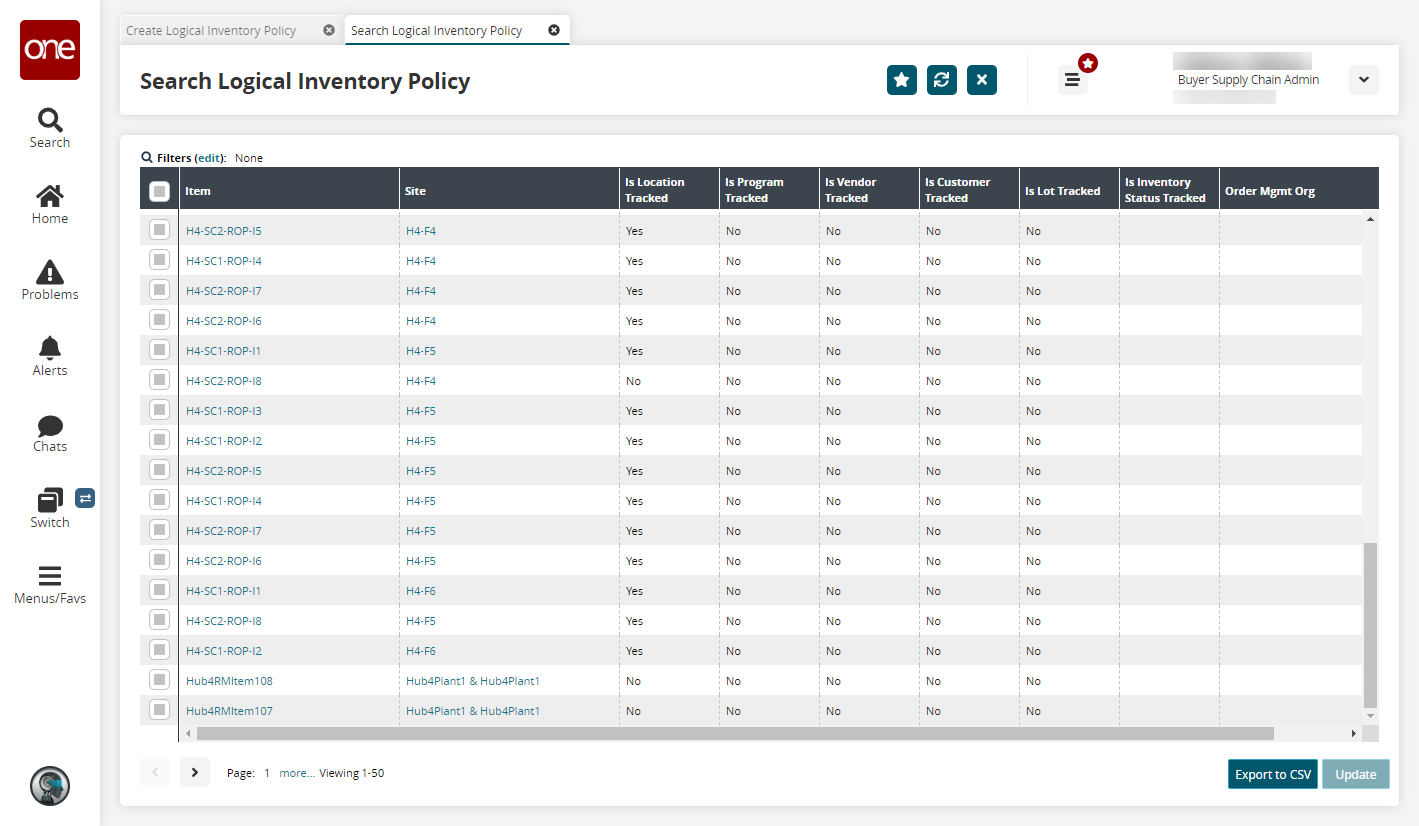1419x826 pixels.
Task: Click the next page arrow
Action: click(x=194, y=773)
